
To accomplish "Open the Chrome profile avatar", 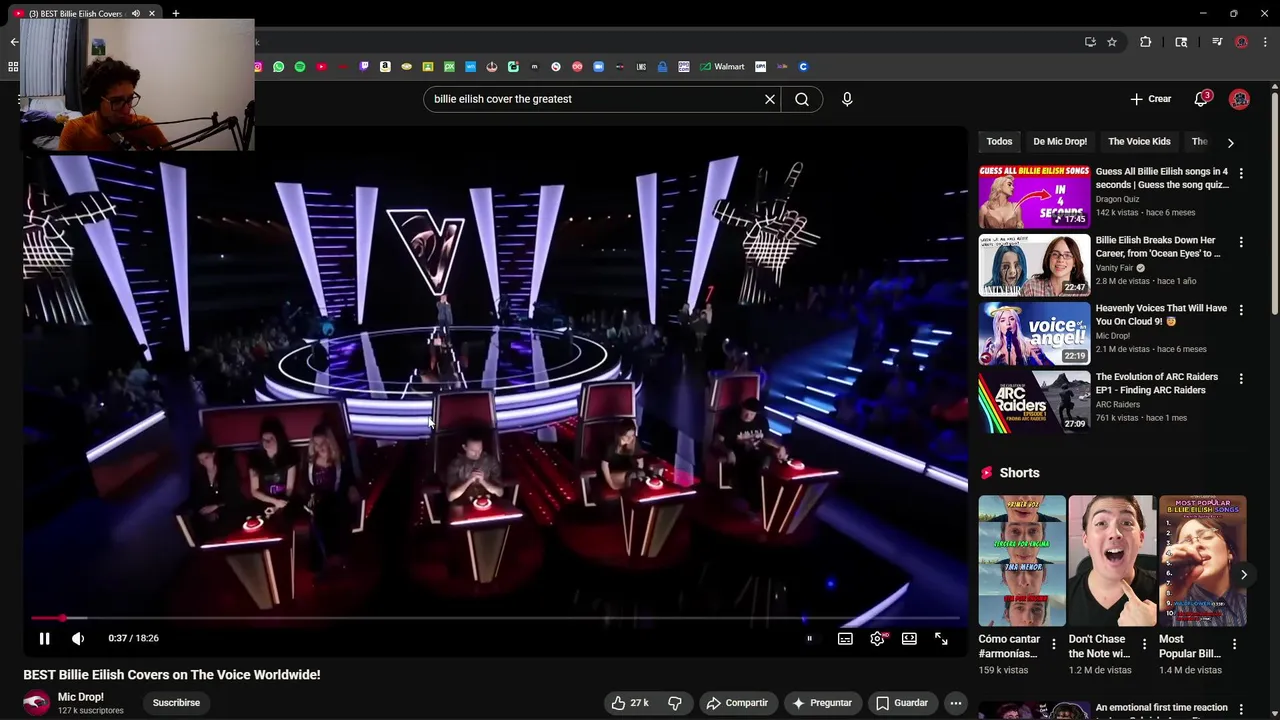I will point(1241,42).
